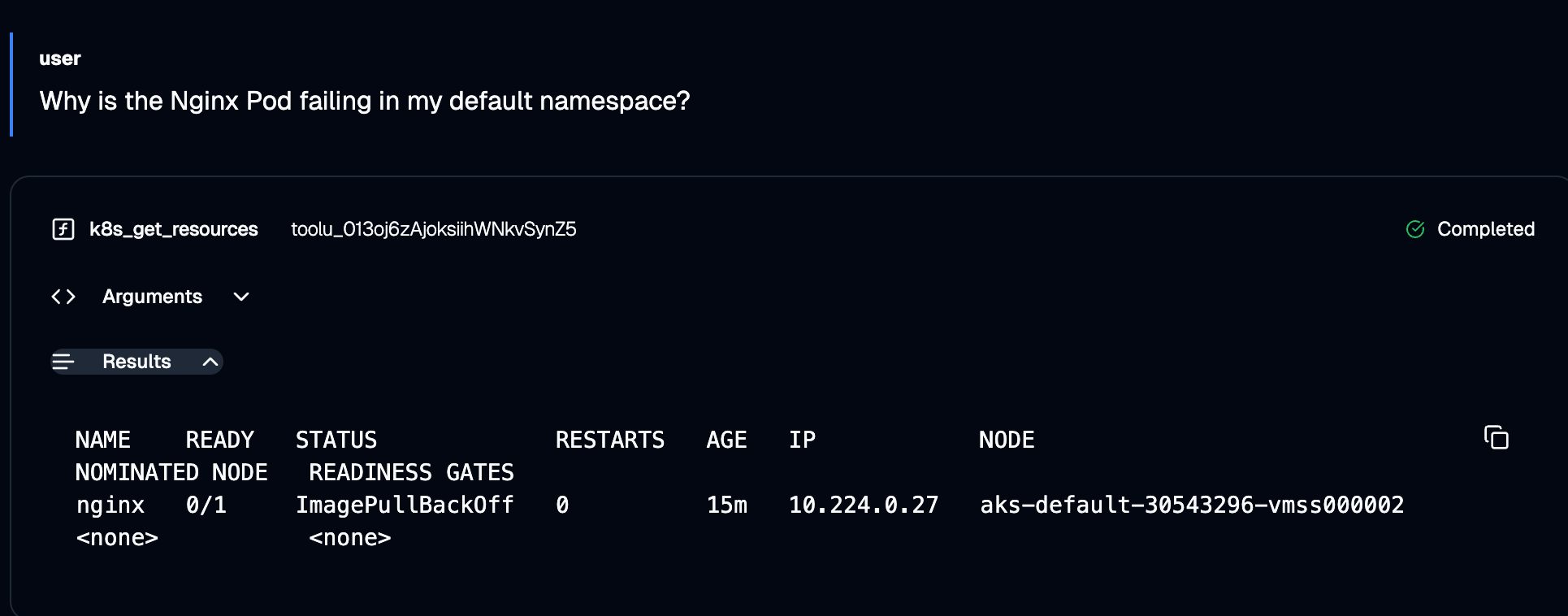Click the Completed status text

(x=1485, y=229)
